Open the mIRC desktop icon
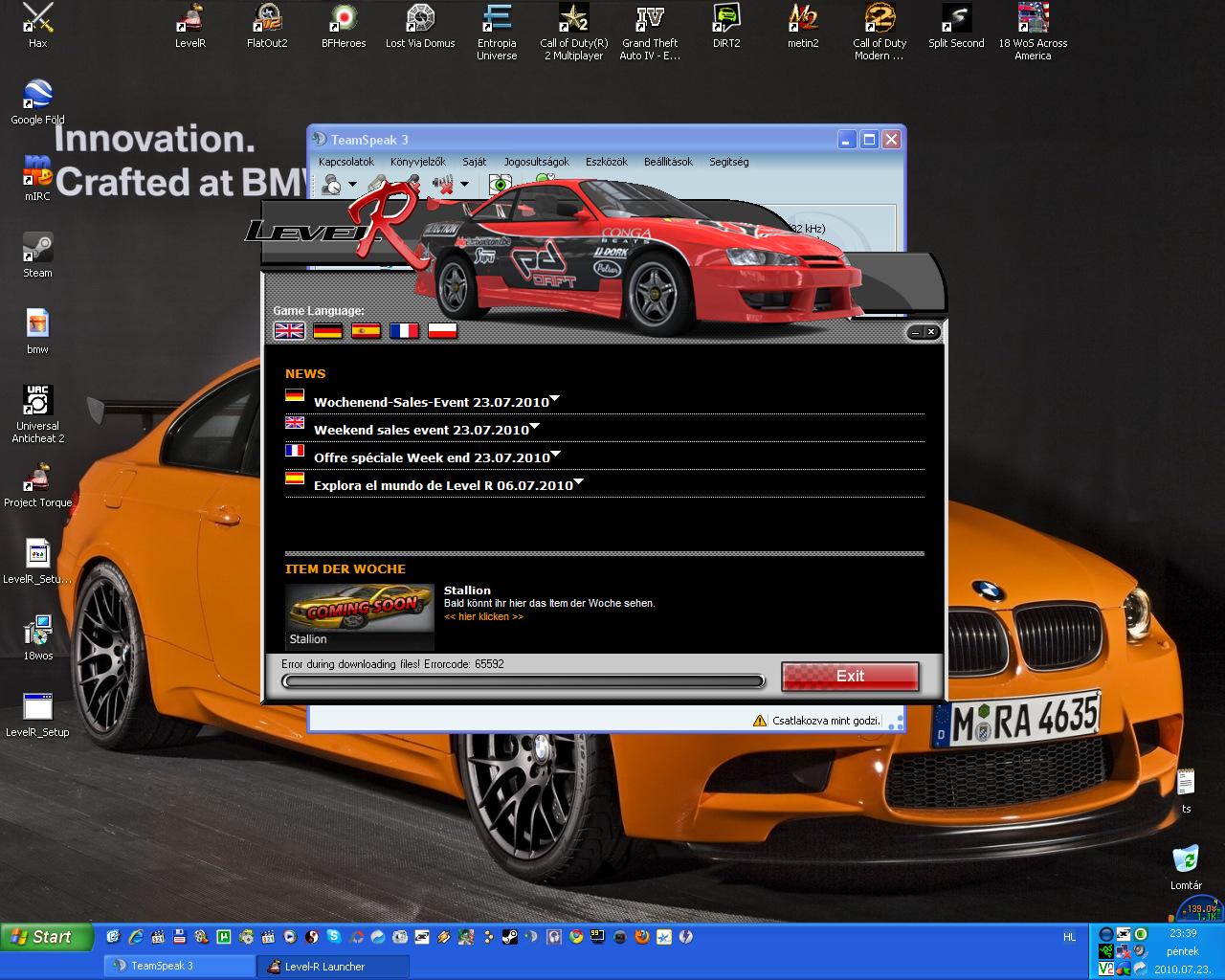 [37, 179]
